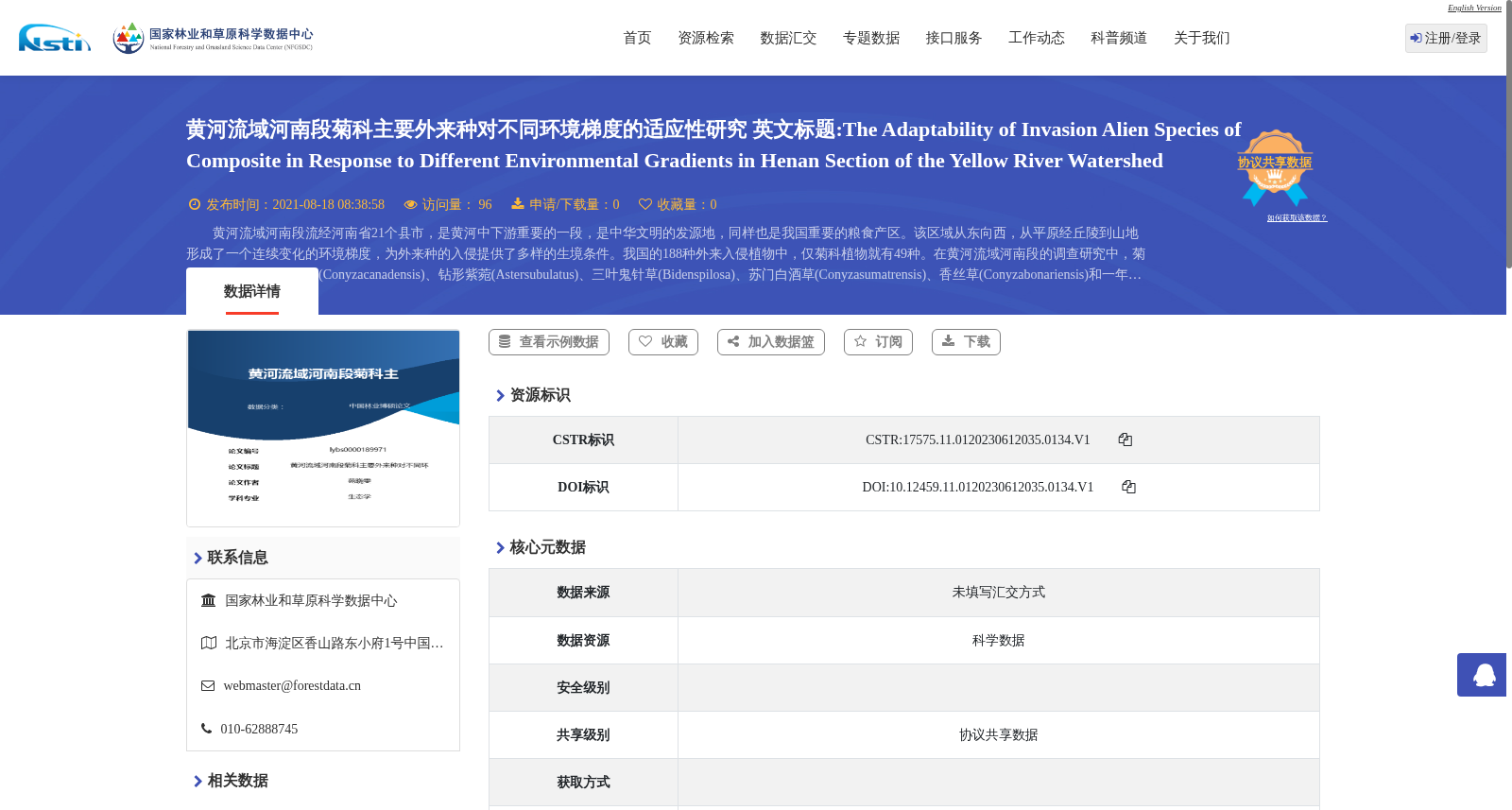Click the dataset cover thumbnail
This screenshot has height=810, width=1512.
[x=323, y=428]
